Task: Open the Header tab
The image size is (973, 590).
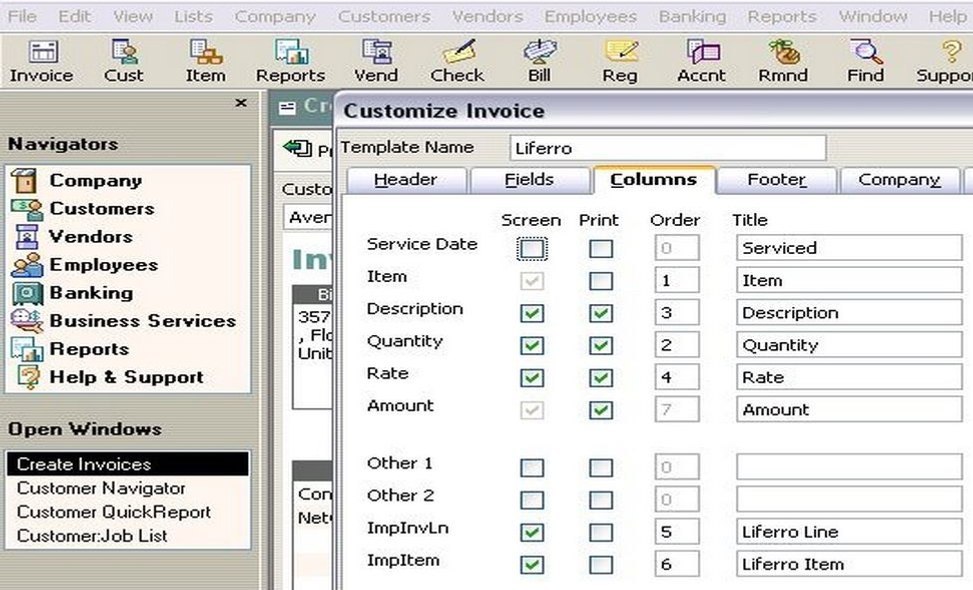Action: 404,180
